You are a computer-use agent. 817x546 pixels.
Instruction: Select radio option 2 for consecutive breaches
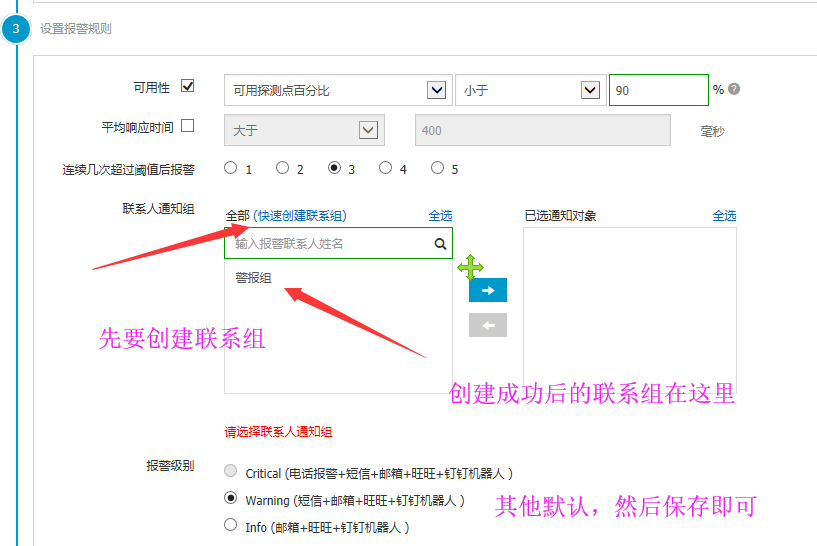[282, 168]
